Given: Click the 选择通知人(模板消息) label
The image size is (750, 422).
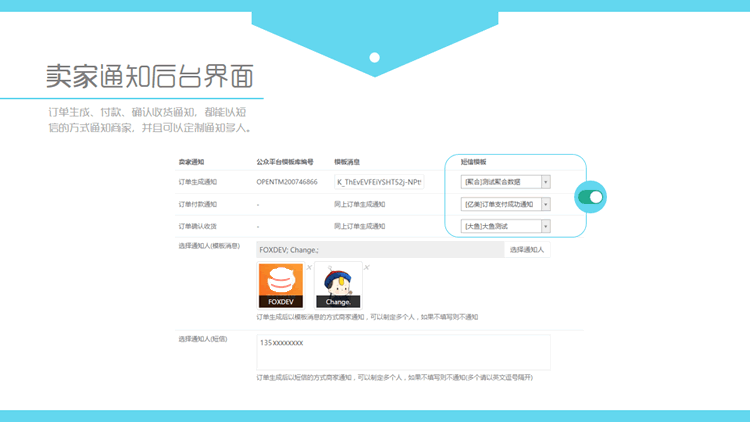Looking at the screenshot, I should point(209,246).
